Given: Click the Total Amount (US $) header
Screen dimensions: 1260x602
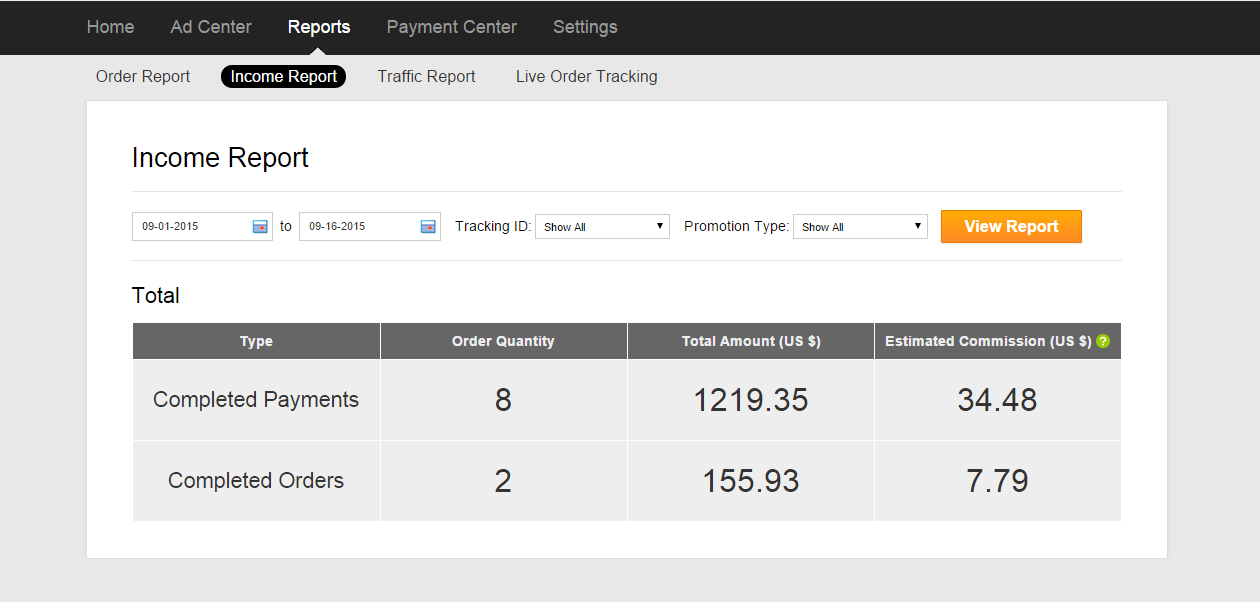Looking at the screenshot, I should pyautogui.click(x=751, y=341).
